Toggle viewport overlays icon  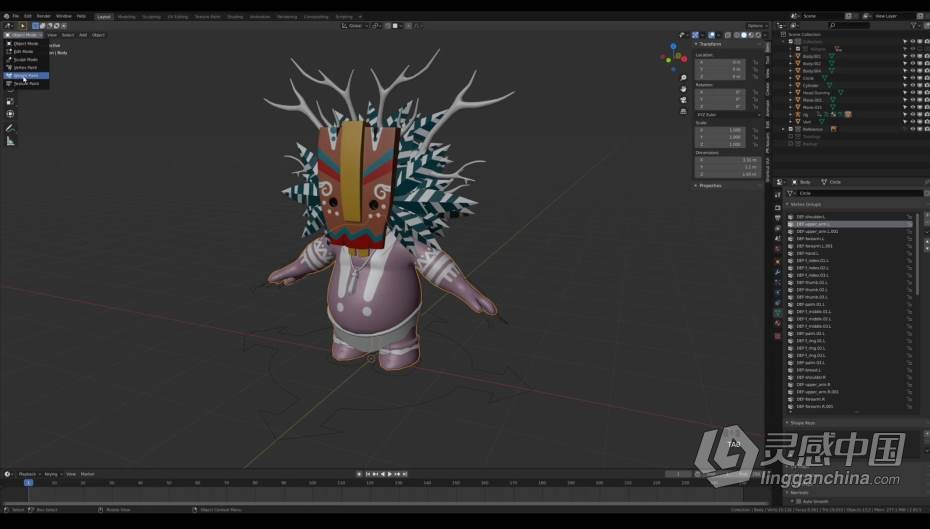click(x=711, y=35)
